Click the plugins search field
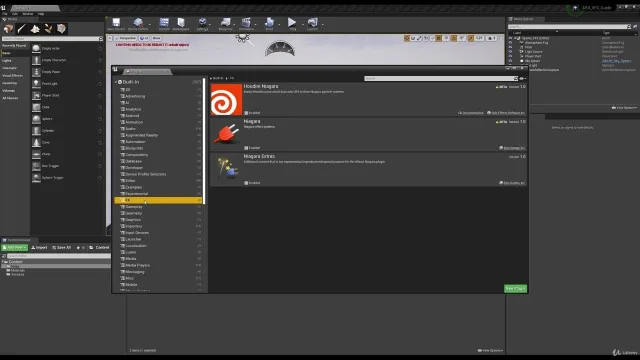Screen dimensions: 640x360 (x=441, y=78)
